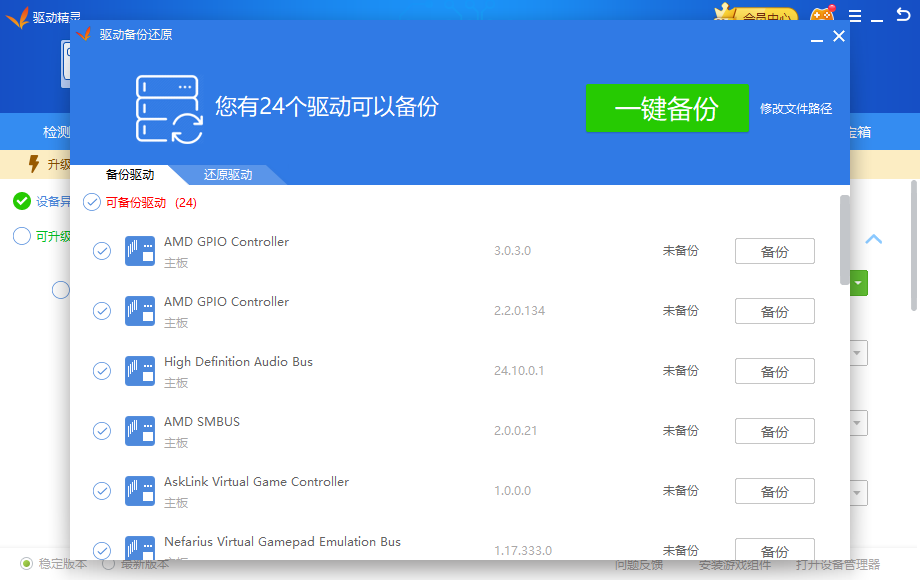Screen dimensions: 920x580
Task: Click the AskLink Virtual Game Controller icon
Action: (140, 491)
